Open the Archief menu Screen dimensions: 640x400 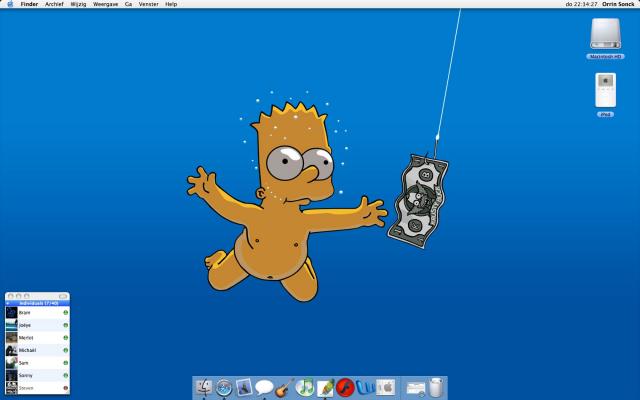54,4
